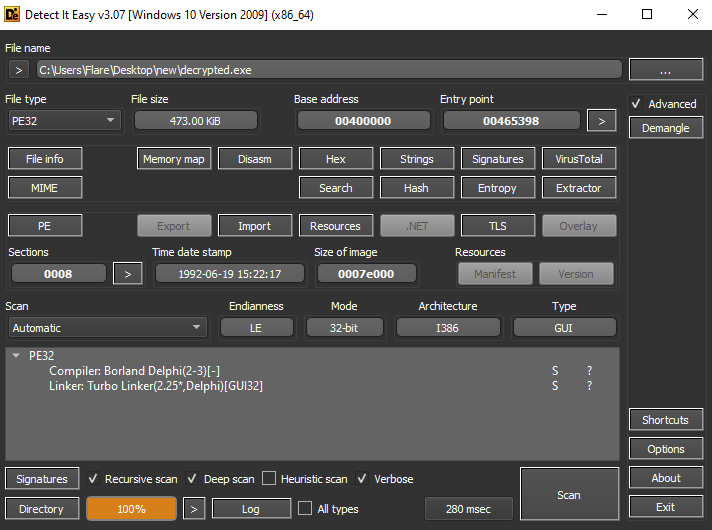Open the Search tool

tap(336, 188)
